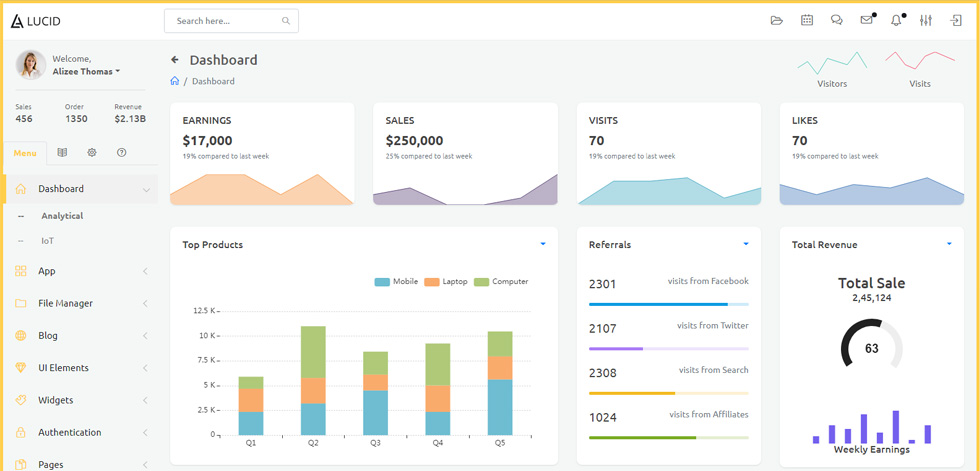Select the Analytical submenu item

point(62,216)
